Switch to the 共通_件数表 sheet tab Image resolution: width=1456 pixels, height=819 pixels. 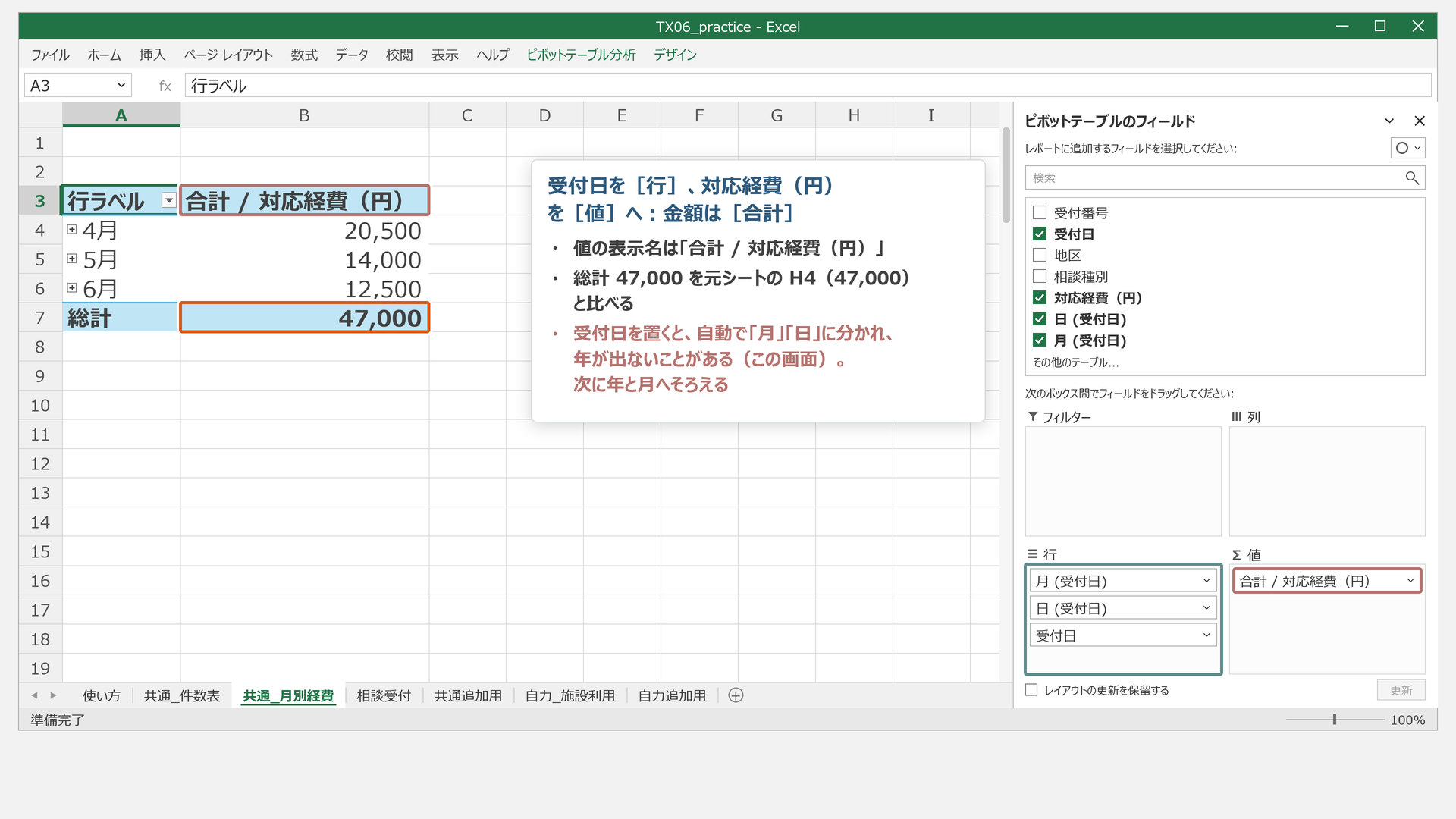[182, 695]
